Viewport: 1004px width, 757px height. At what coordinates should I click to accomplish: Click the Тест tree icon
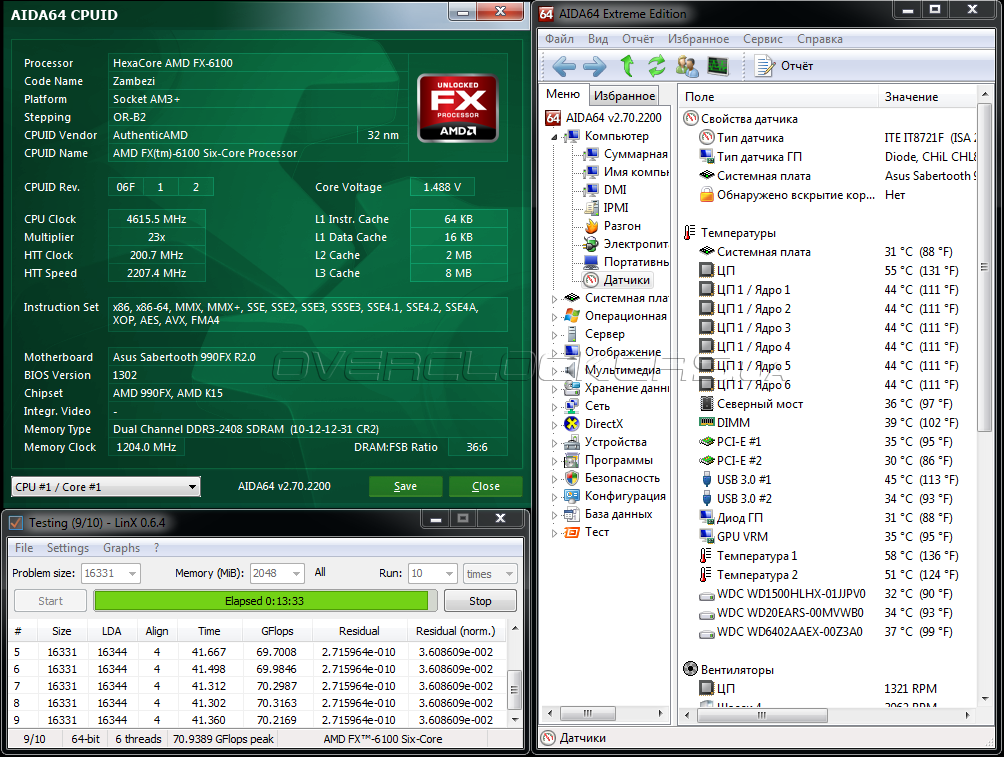[572, 532]
